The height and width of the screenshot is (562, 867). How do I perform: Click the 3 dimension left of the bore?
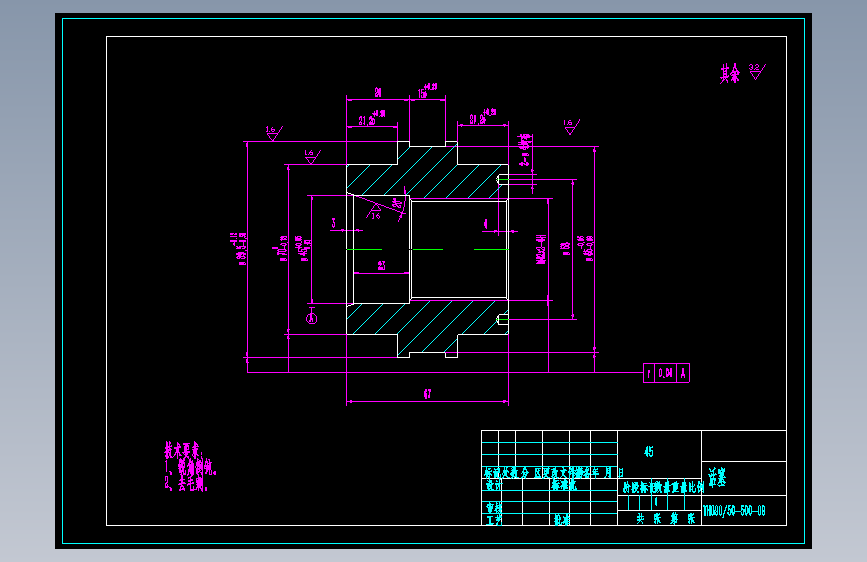coord(333,223)
